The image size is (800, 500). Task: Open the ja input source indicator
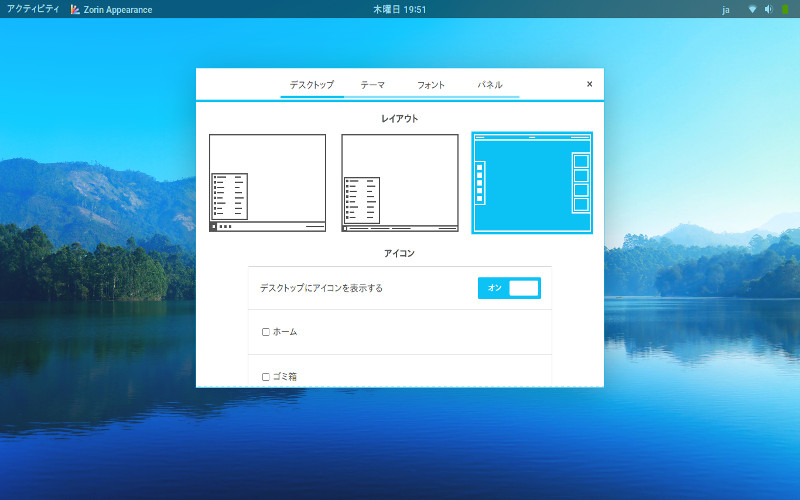(726, 10)
